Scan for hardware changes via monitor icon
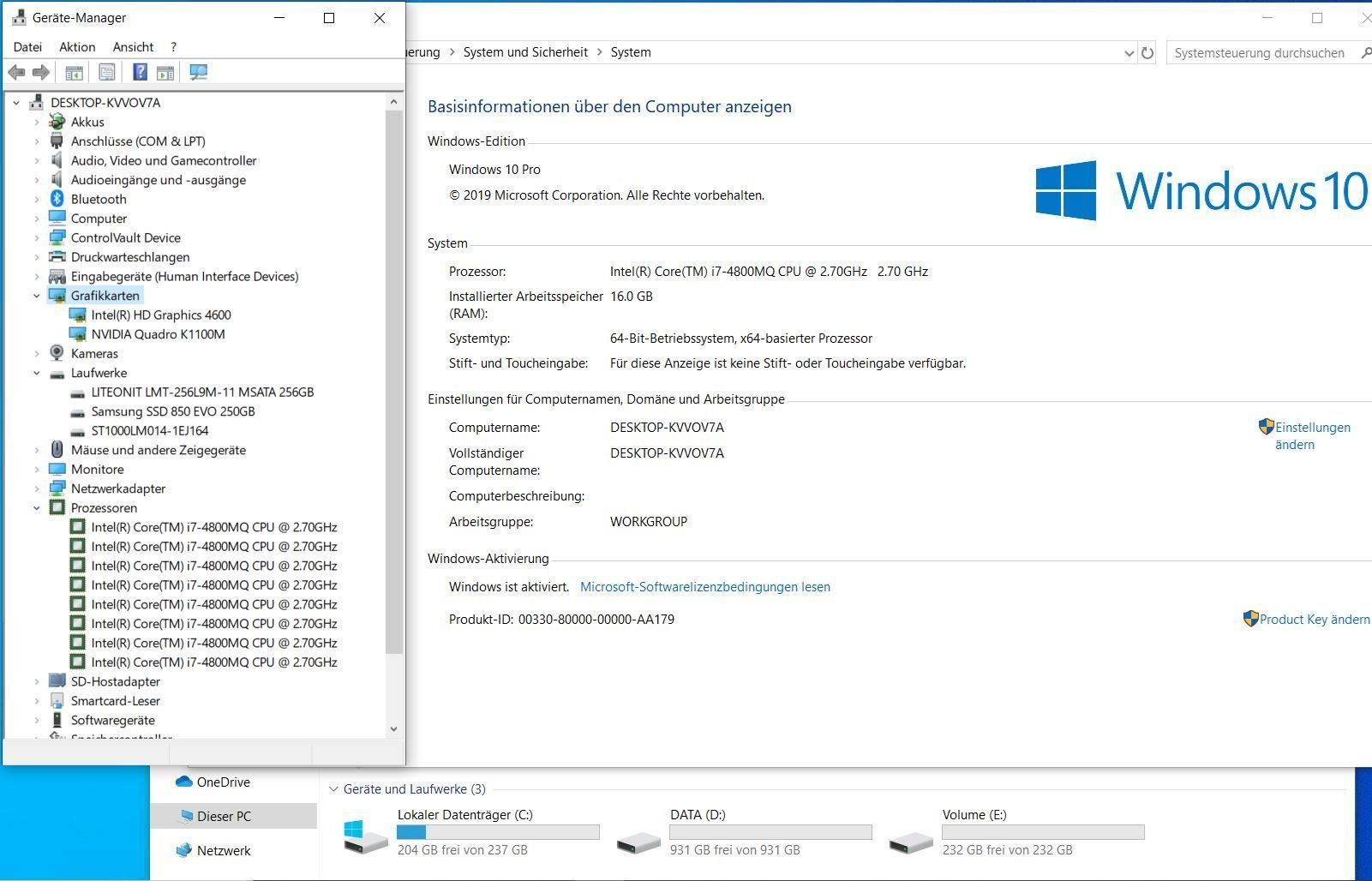The image size is (1372, 881). [x=198, y=72]
